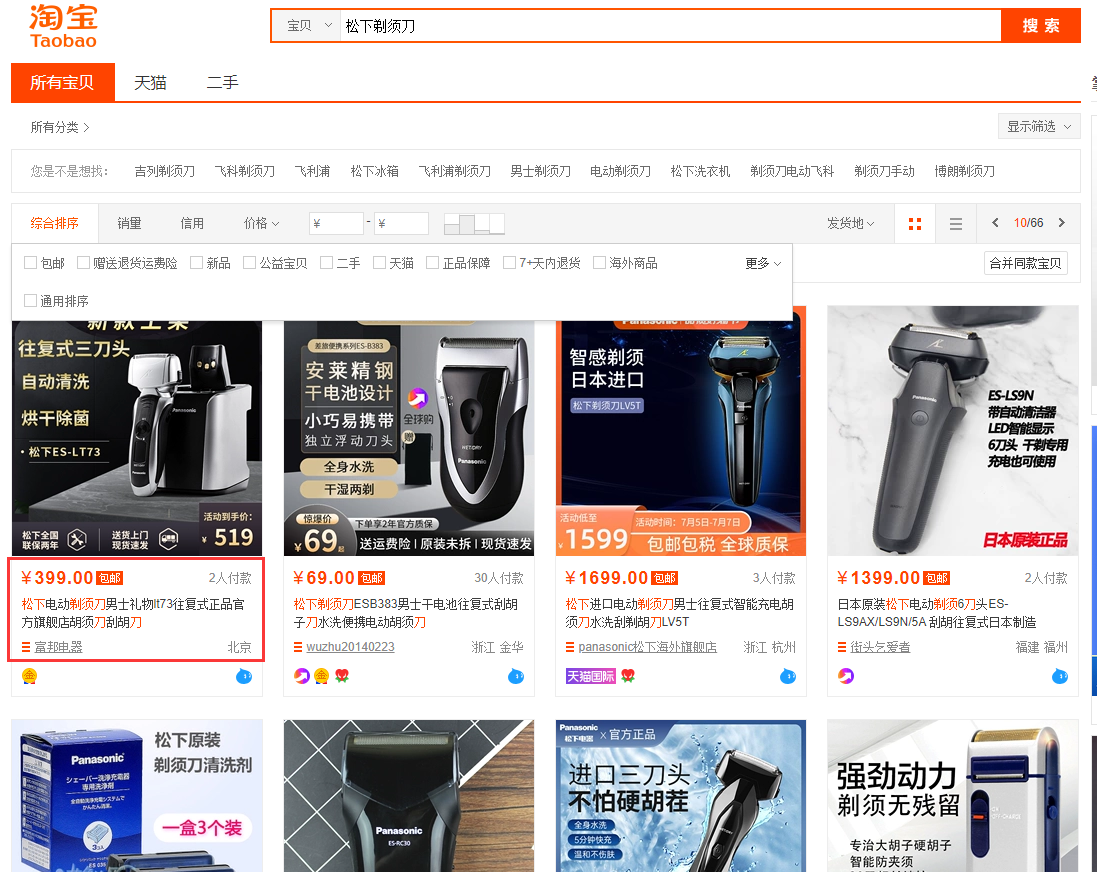Image resolution: width=1097 pixels, height=872 pixels.
Task: Go to previous results page arrow
Action: click(x=995, y=223)
